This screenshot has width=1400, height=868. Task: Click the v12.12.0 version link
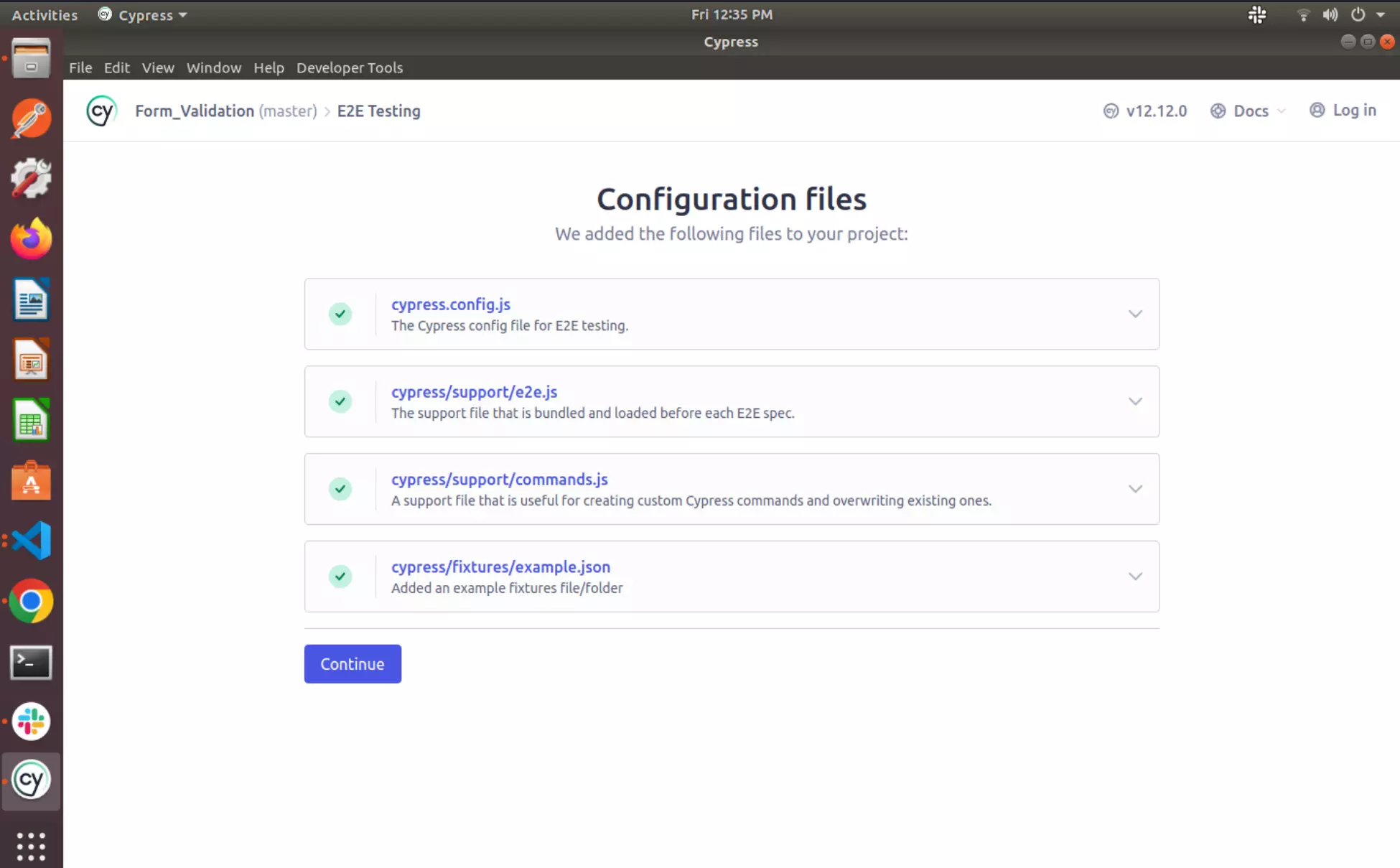click(x=1145, y=111)
